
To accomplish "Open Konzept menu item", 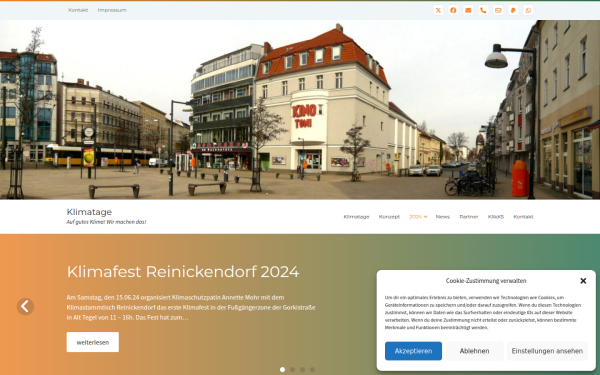I will 389,217.
